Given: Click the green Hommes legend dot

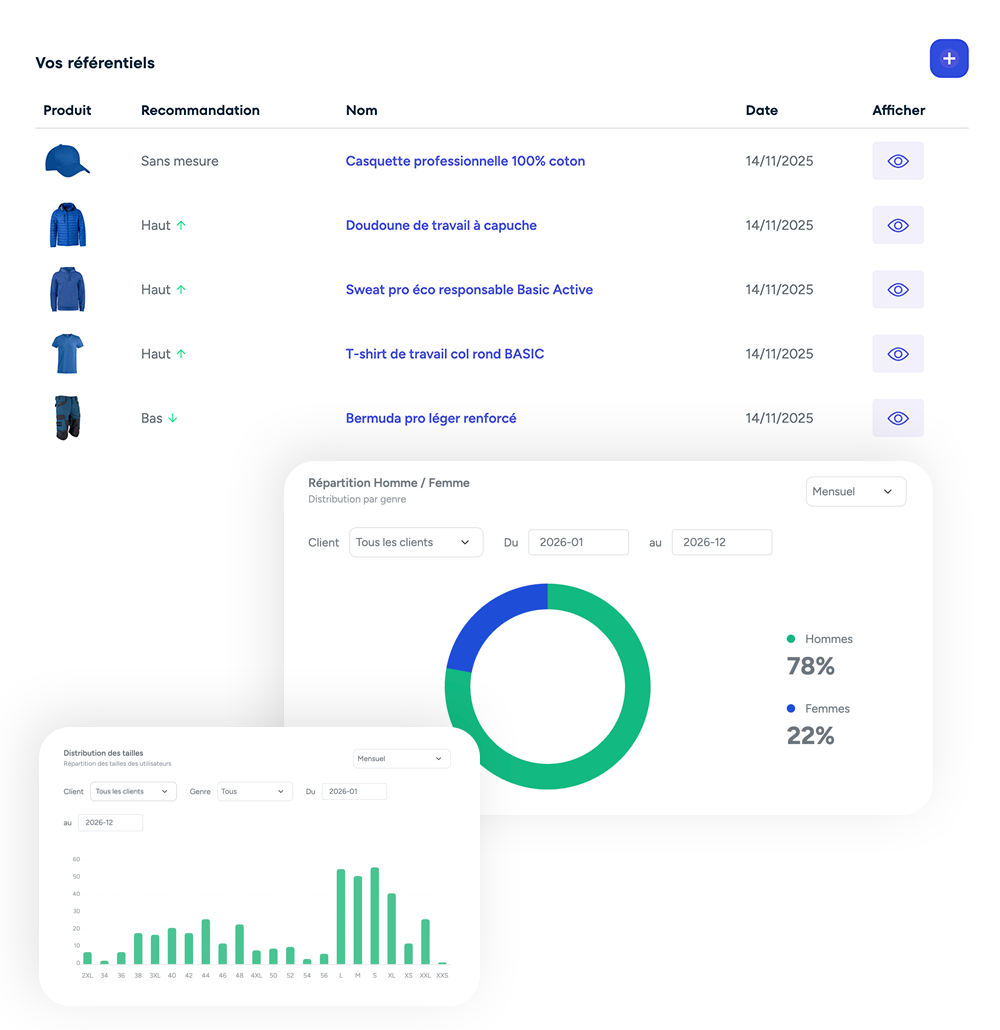Looking at the screenshot, I should pyautogui.click(x=791, y=639).
